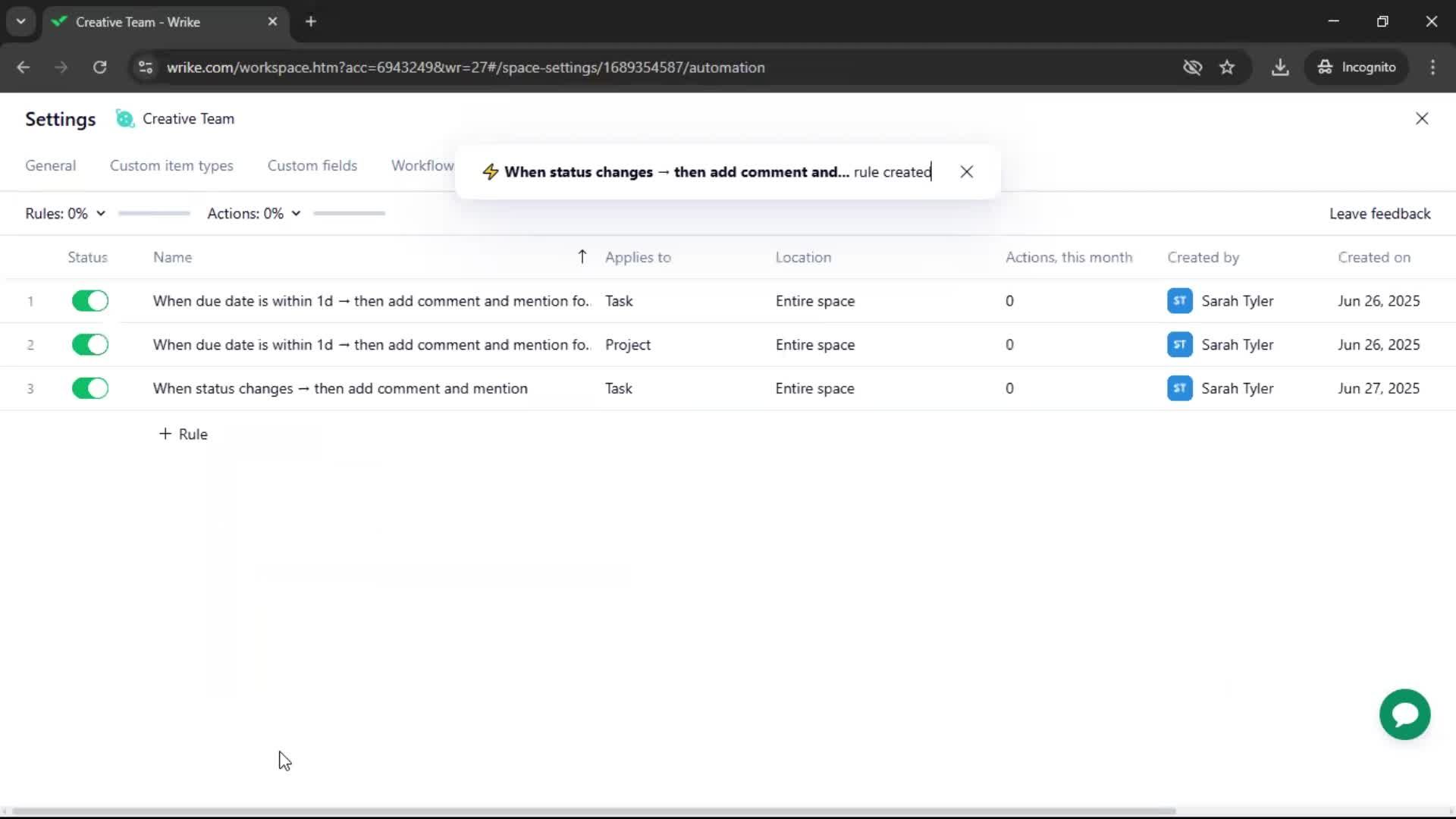The image size is (1456, 819).
Task: Click Sarah Tyler avatar in row 1
Action: pyautogui.click(x=1179, y=301)
